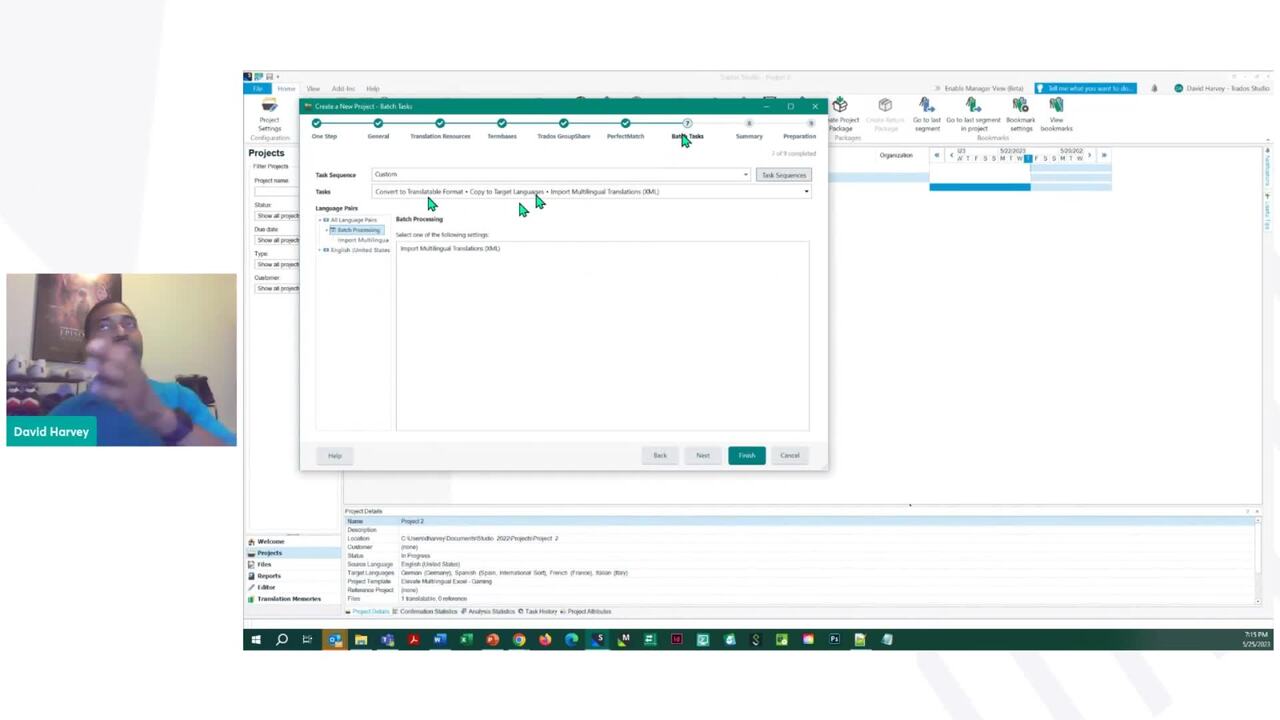Open the Windows Start menu

[256, 639]
